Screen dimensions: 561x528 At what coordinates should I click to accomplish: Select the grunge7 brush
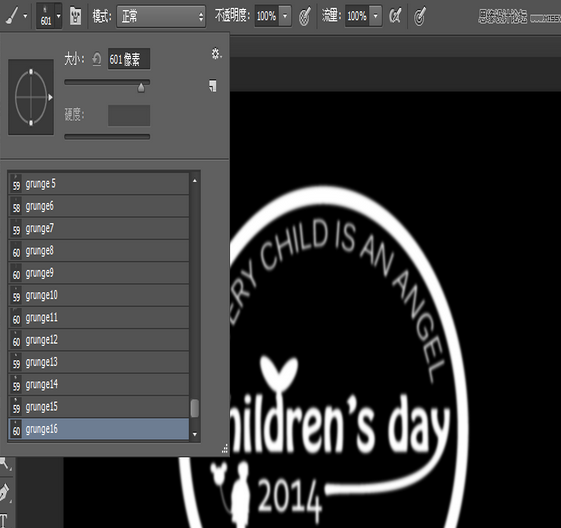[x=99, y=228]
